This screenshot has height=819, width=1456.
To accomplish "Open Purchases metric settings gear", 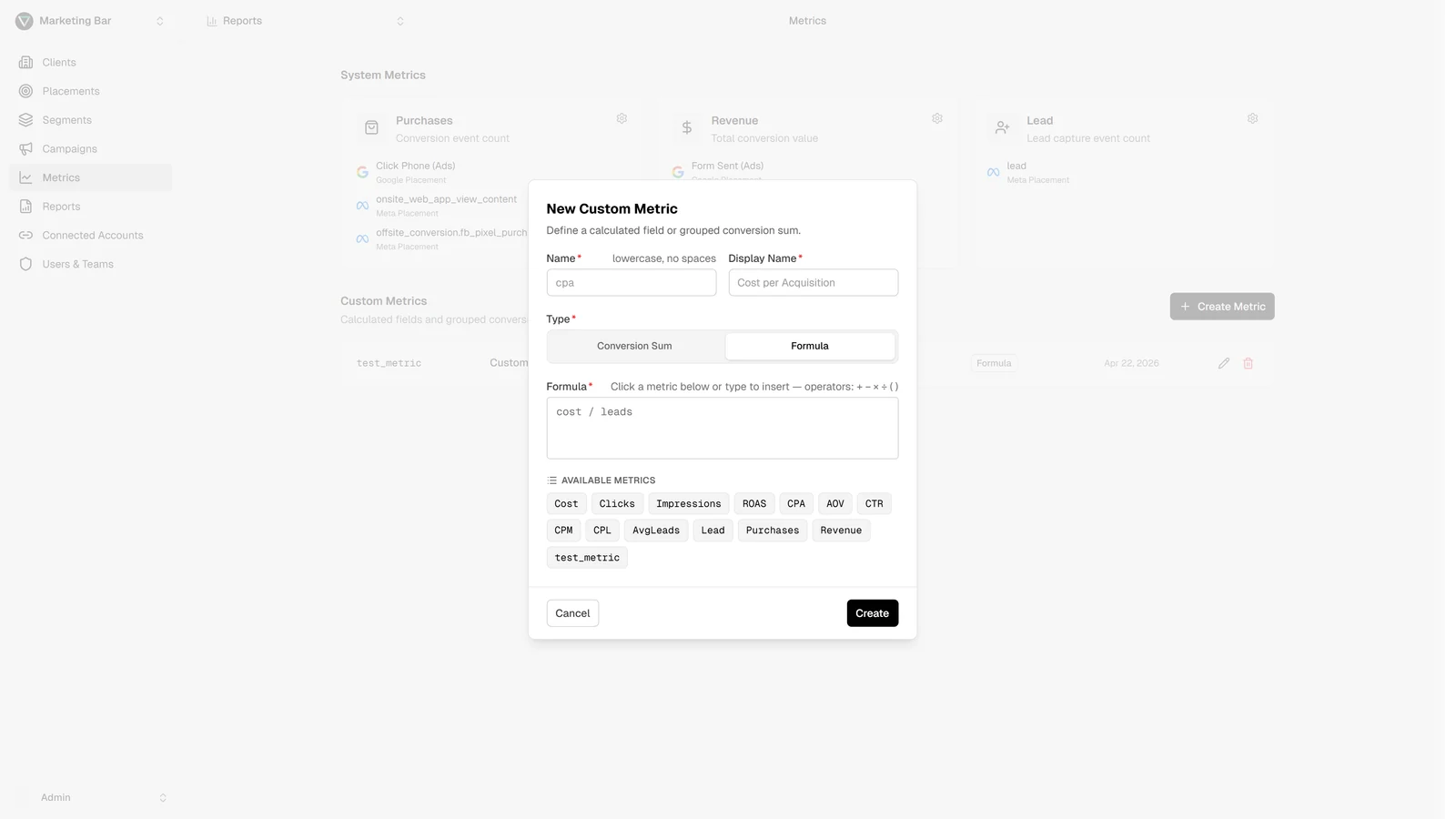I will pos(622,118).
